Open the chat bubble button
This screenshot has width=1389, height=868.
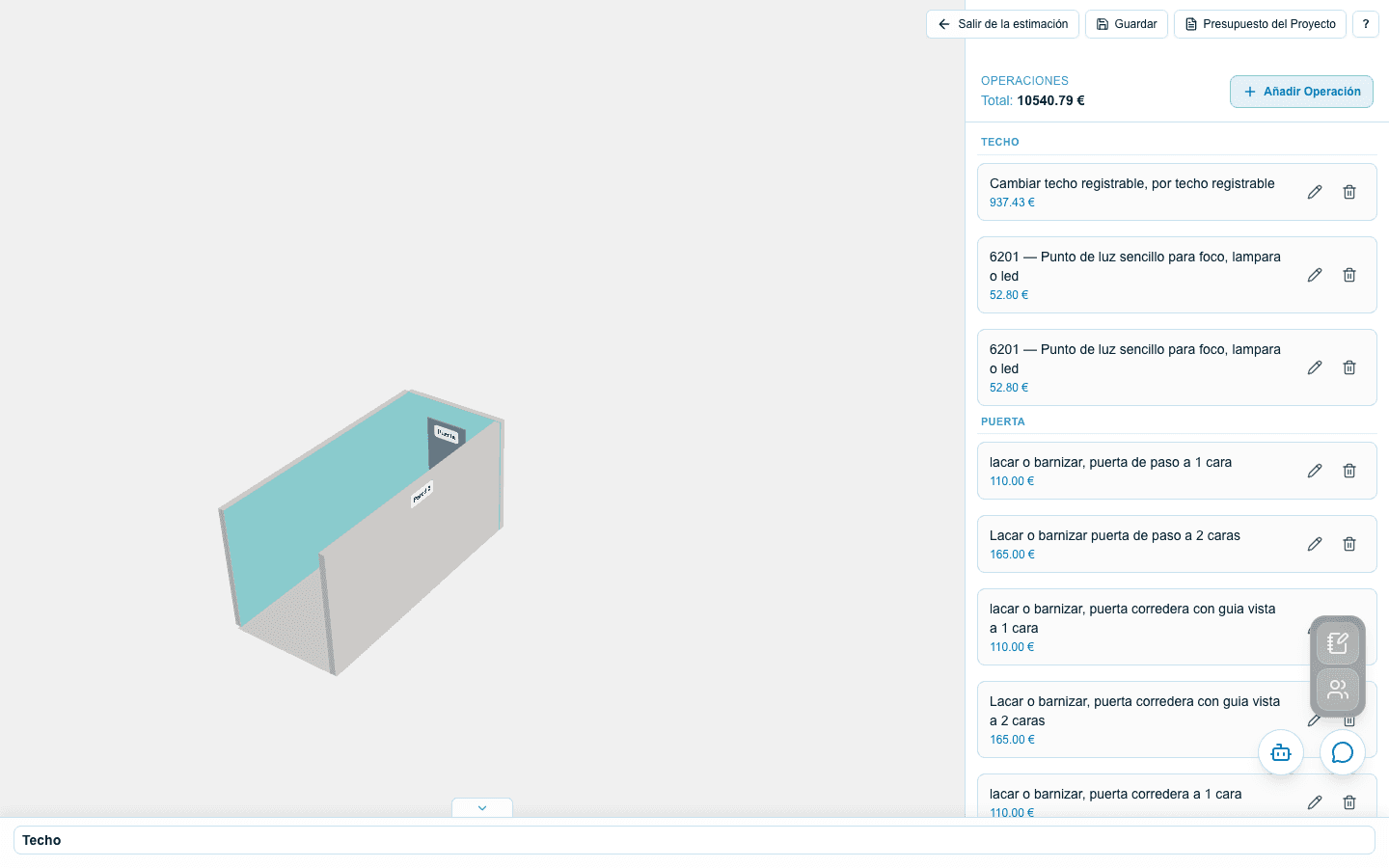tap(1343, 752)
